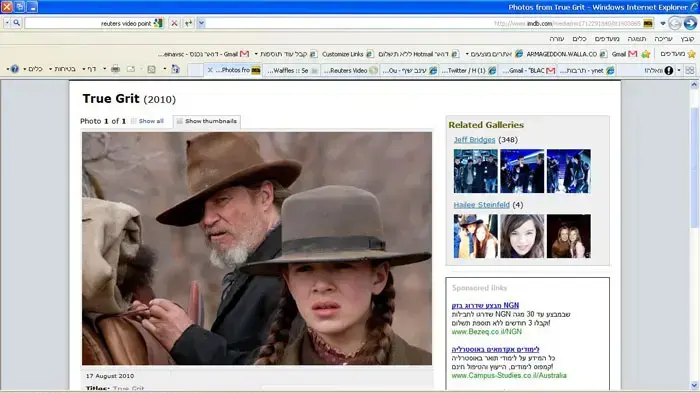Open www.Bezeq.co.il/NGN link

[486, 332]
